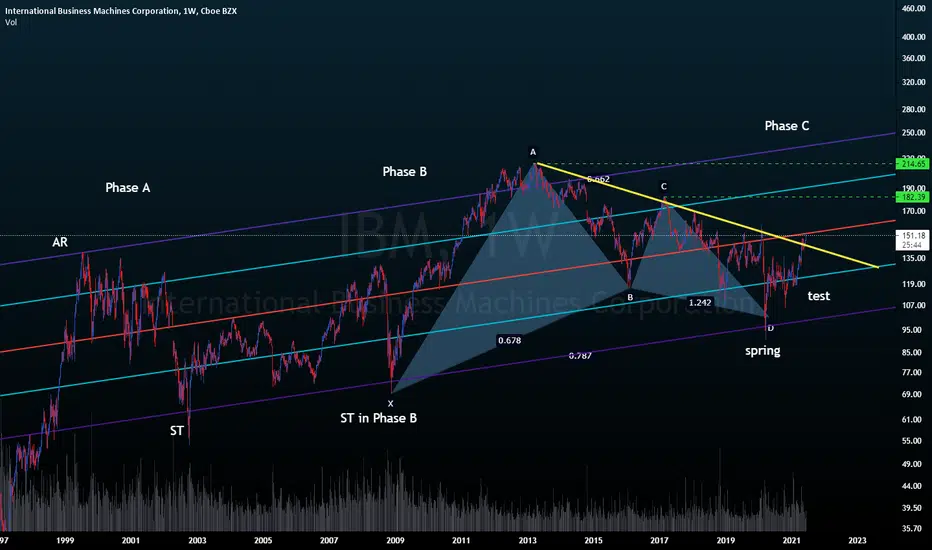Click the 49.00 price axis label
Image resolution: width=932 pixels, height=550 pixels.
(912, 464)
